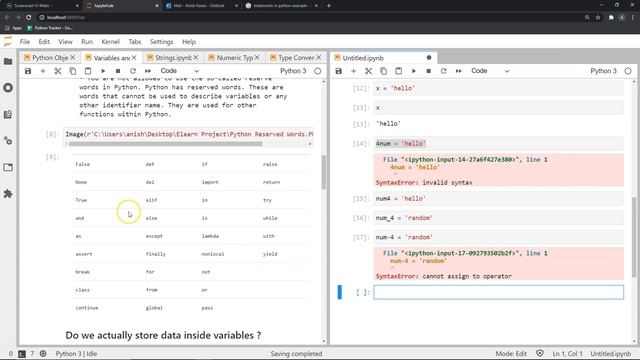The width and height of the screenshot is (640, 360).
Task: Click left notebook vertical scrollbar thumb
Action: (324, 172)
